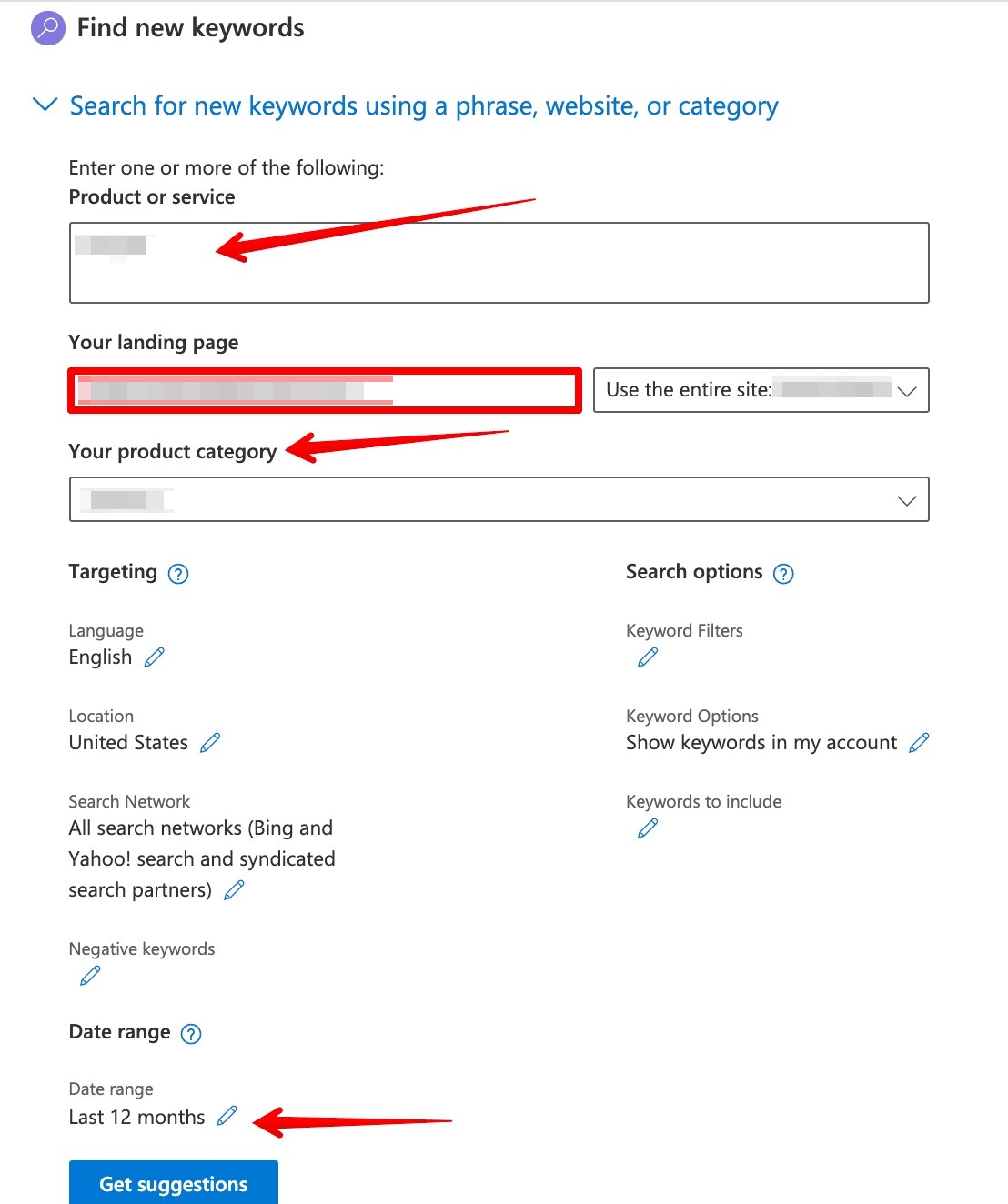Screen dimensions: 1008x1204
Task: Open the Search options help tooltip
Action: click(x=783, y=573)
